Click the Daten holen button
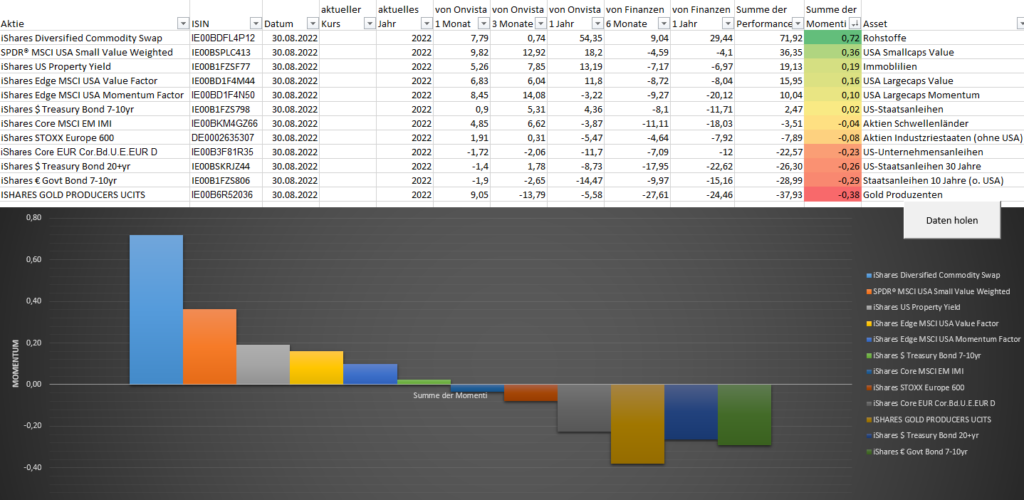1024x500 pixels. click(952, 220)
